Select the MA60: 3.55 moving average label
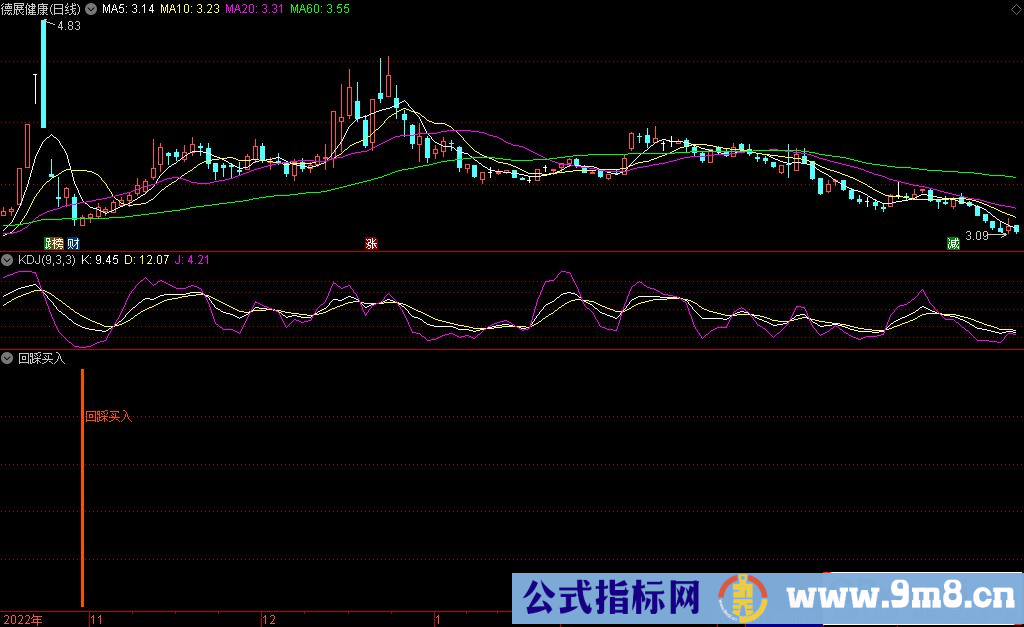Image resolution: width=1024 pixels, height=627 pixels. pos(319,9)
